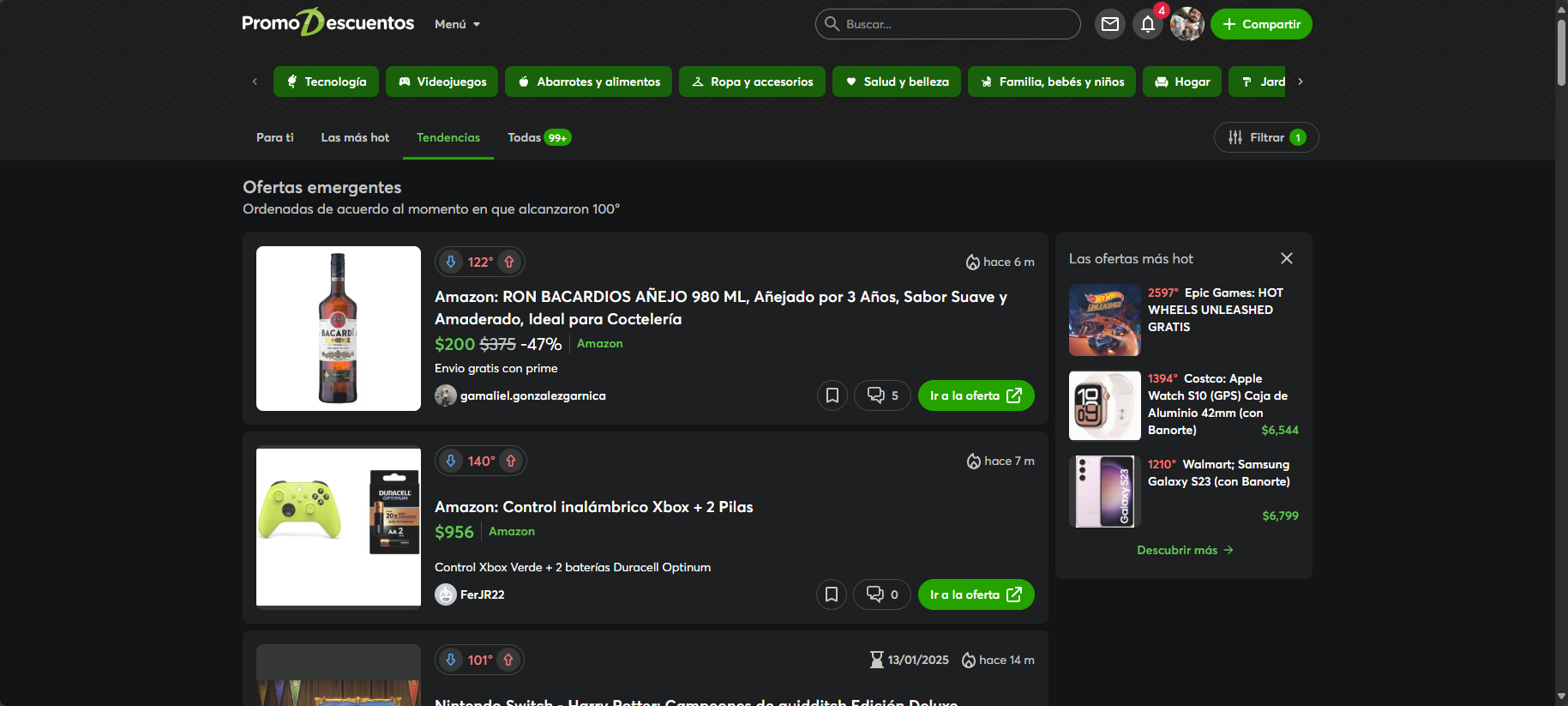Image resolution: width=1568 pixels, height=706 pixels.
Task: Vote down the 101° Nintendo Switch deal
Action: tap(451, 660)
